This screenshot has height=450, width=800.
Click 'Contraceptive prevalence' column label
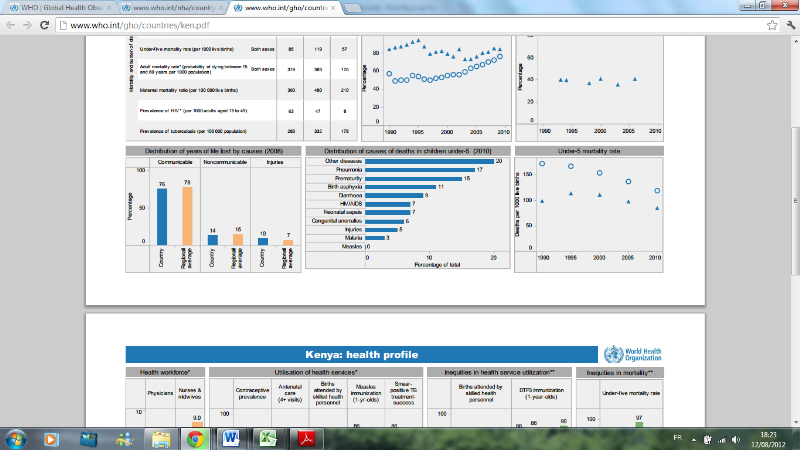[x=253, y=393]
